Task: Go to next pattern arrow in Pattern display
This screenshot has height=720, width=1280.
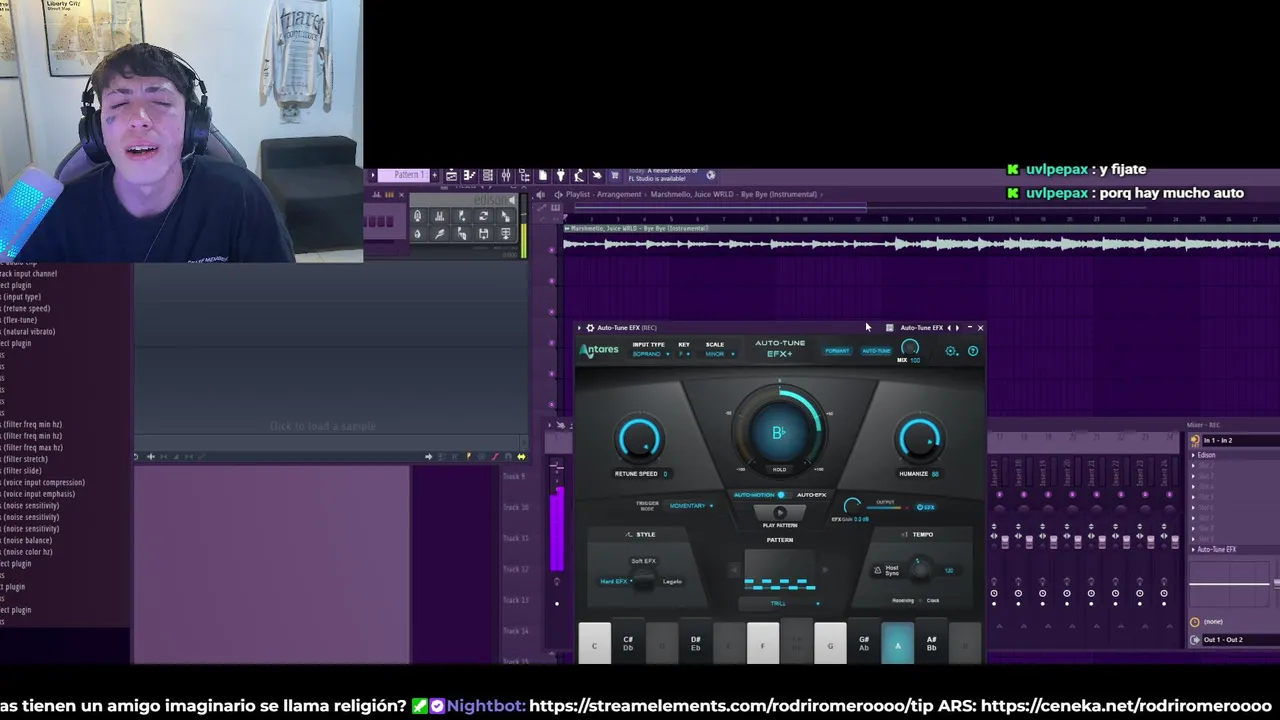Action: tap(825, 570)
